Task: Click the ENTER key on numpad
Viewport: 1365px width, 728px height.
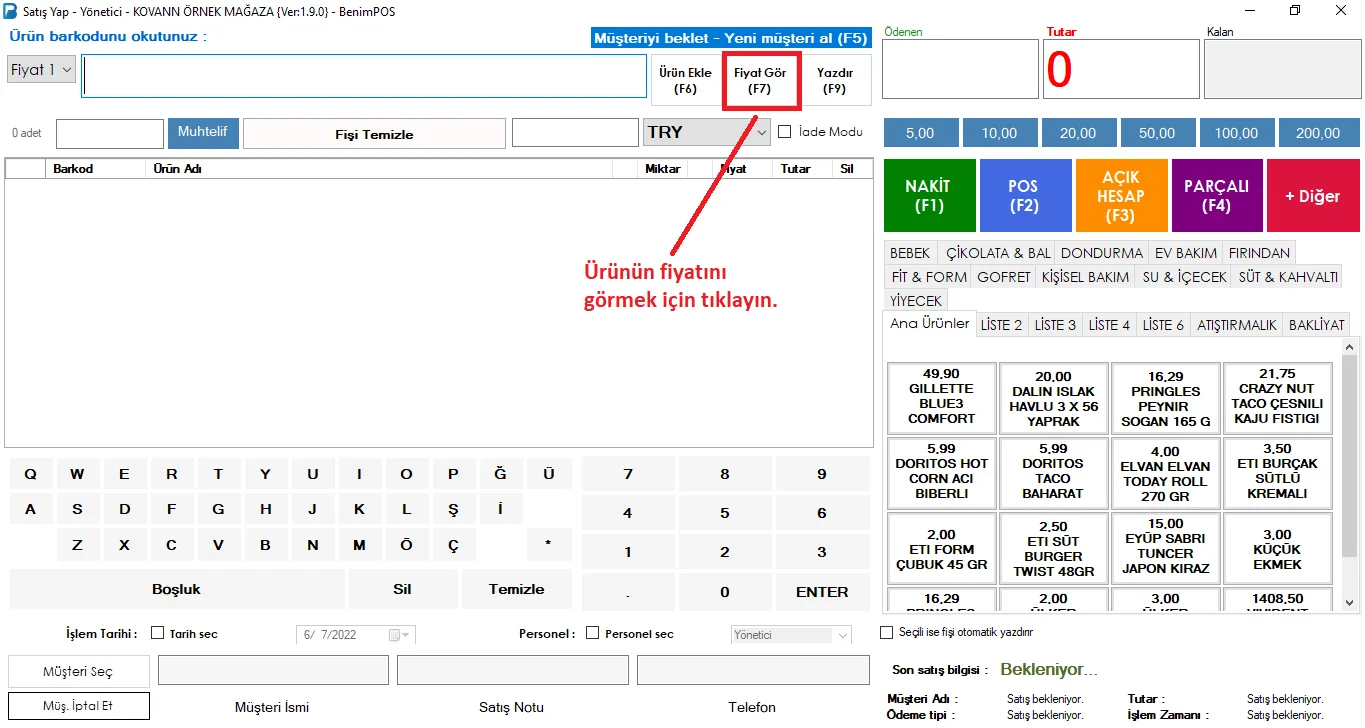Action: (822, 592)
